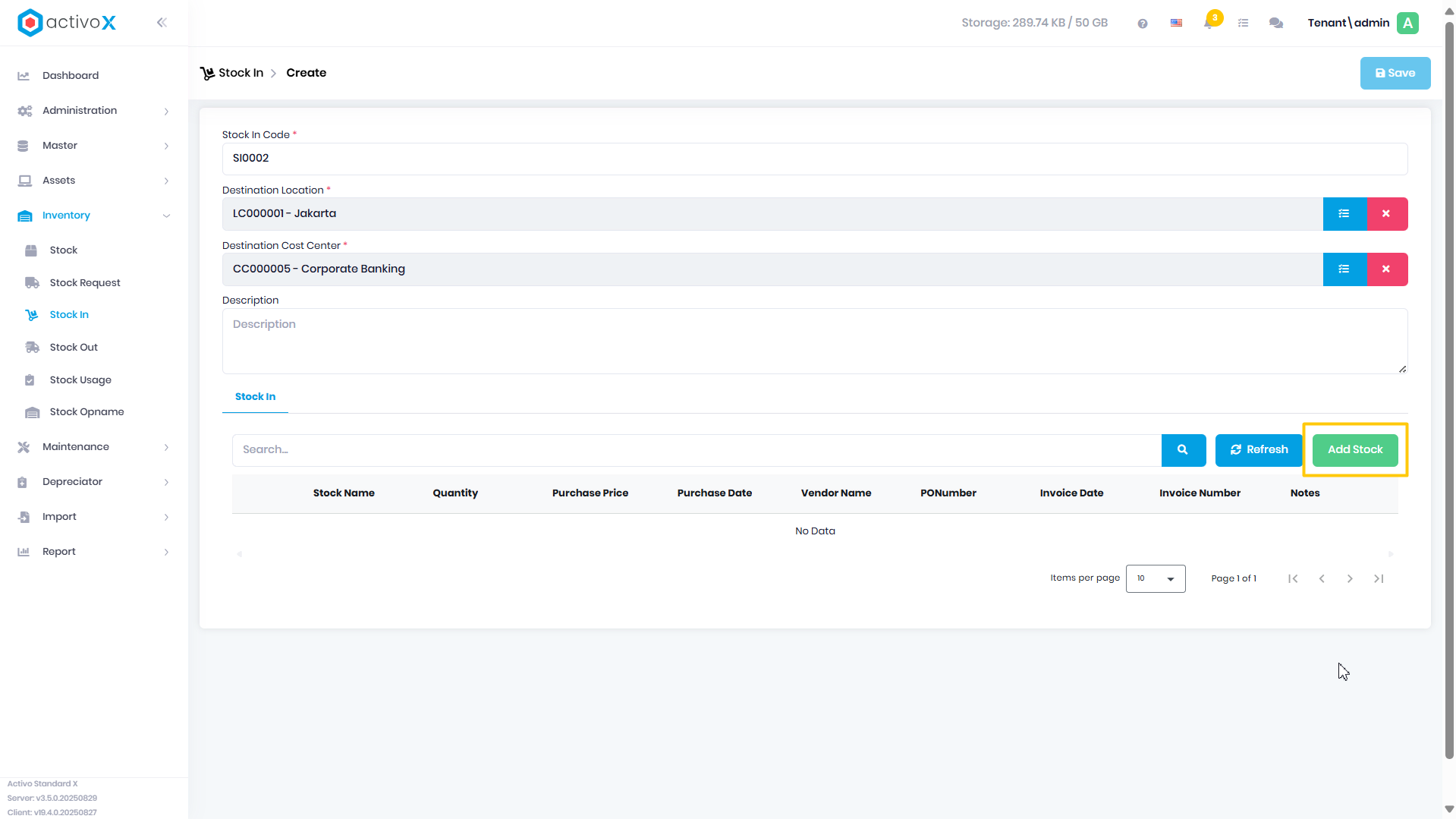Go to last page icon
This screenshot has height=819, width=1456.
(x=1379, y=578)
